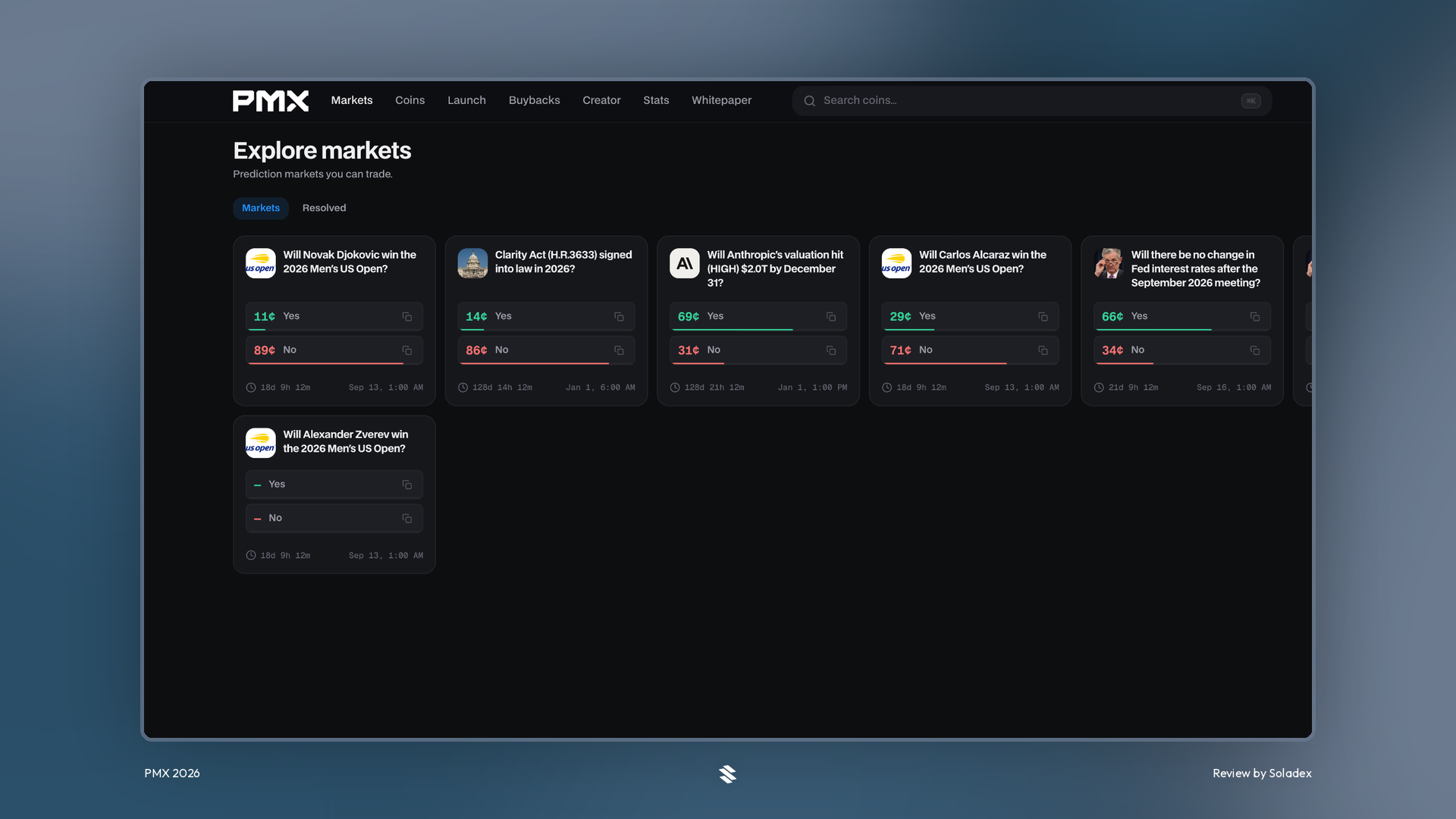Click the clock icon on Djokovic card
This screenshot has height=819, width=1456.
251,388
